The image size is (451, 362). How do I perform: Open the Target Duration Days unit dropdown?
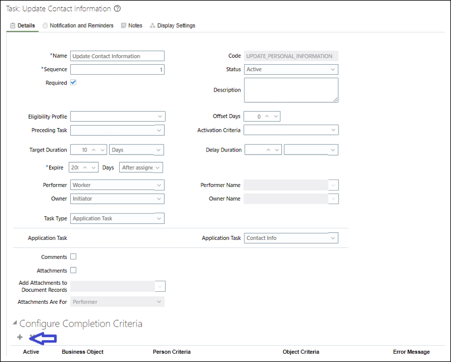pyautogui.click(x=137, y=150)
